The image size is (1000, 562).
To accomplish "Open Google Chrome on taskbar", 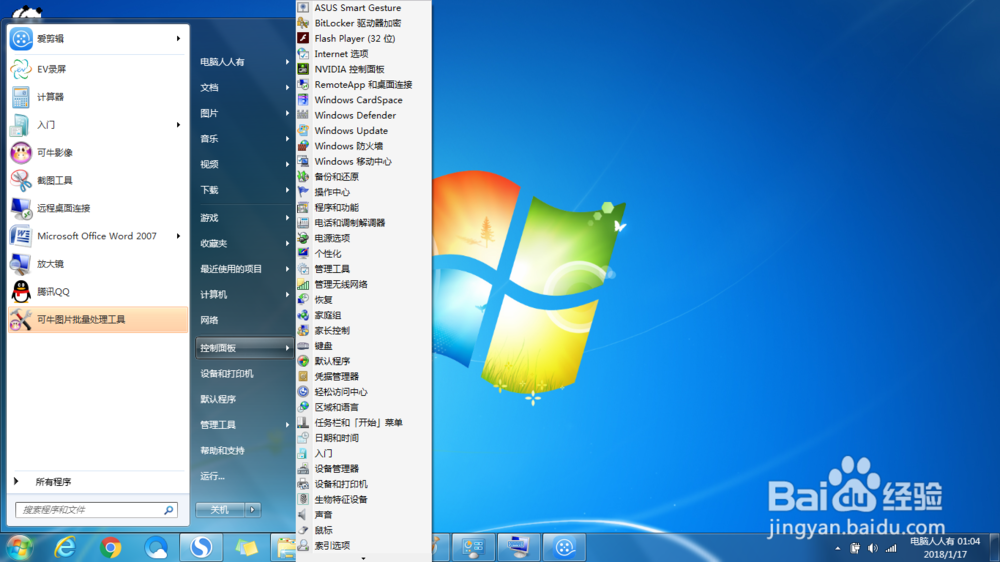I will [x=110, y=547].
